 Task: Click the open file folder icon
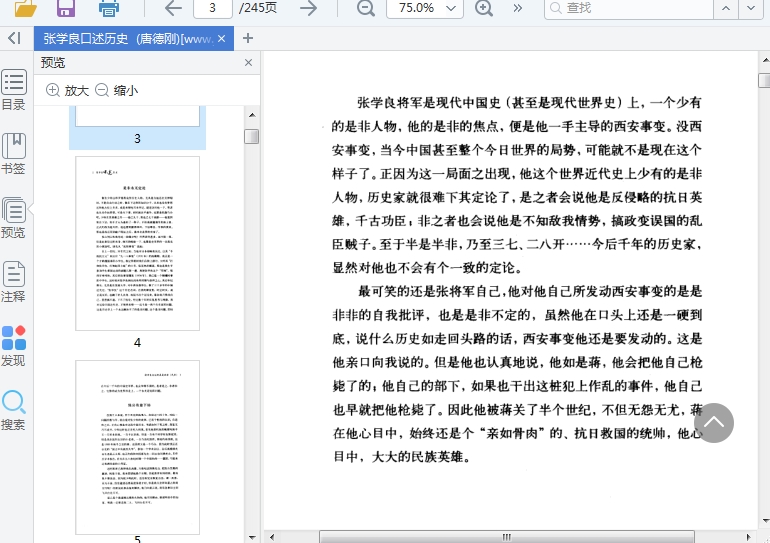tap(26, 9)
